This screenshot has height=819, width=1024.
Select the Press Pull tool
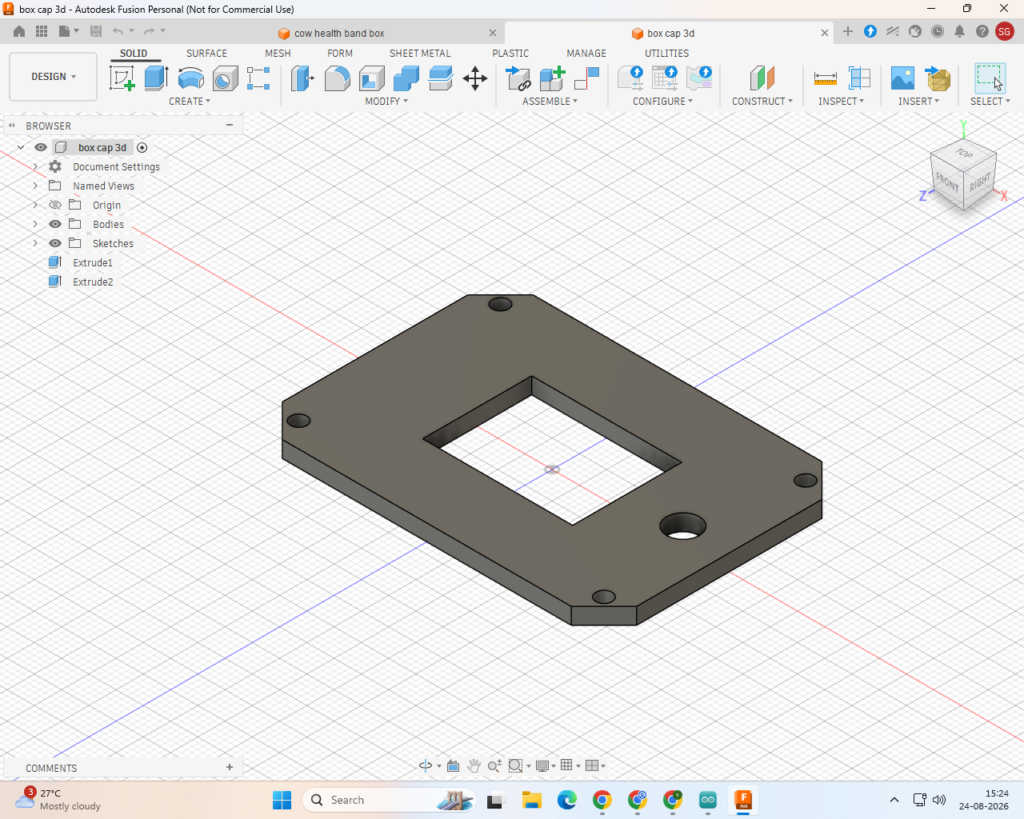(302, 78)
